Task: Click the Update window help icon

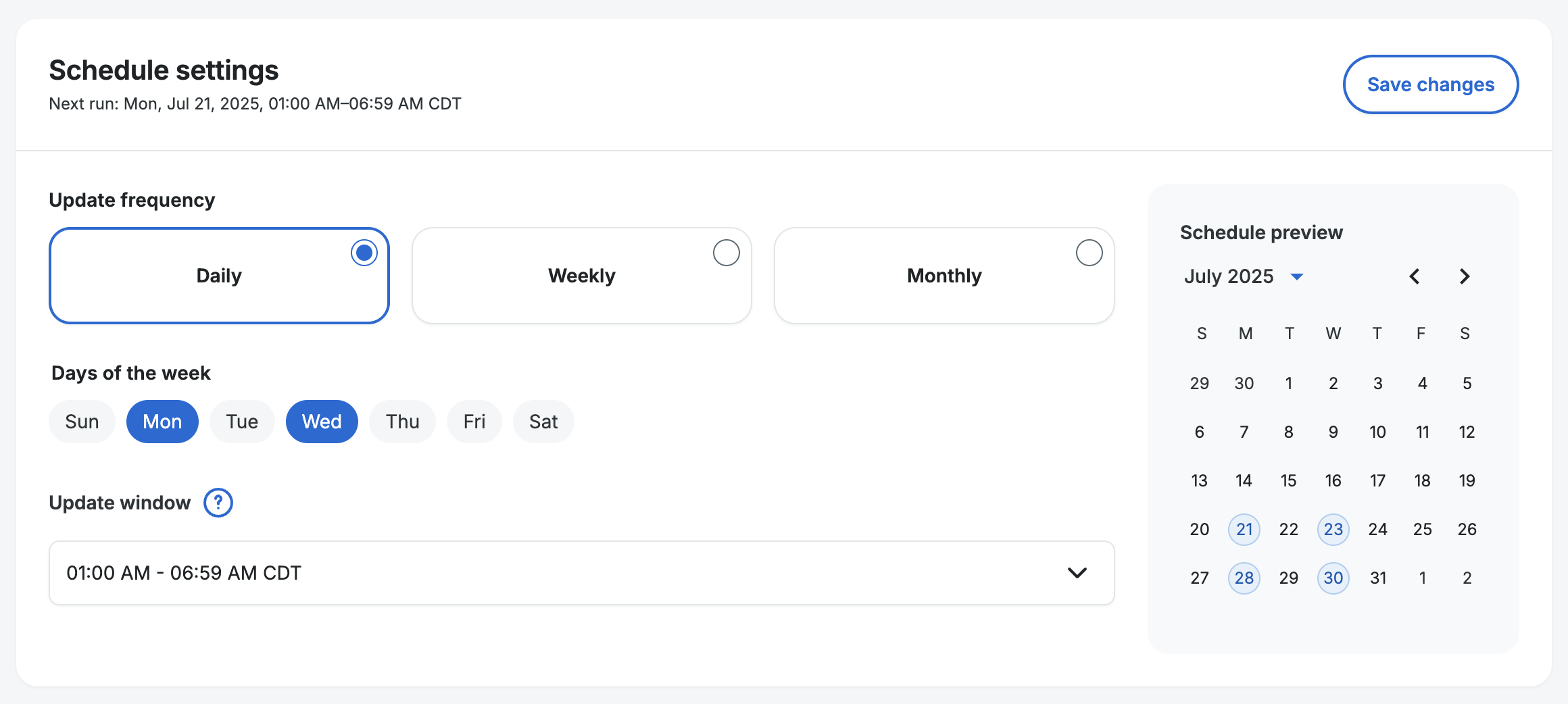Action: click(x=218, y=503)
